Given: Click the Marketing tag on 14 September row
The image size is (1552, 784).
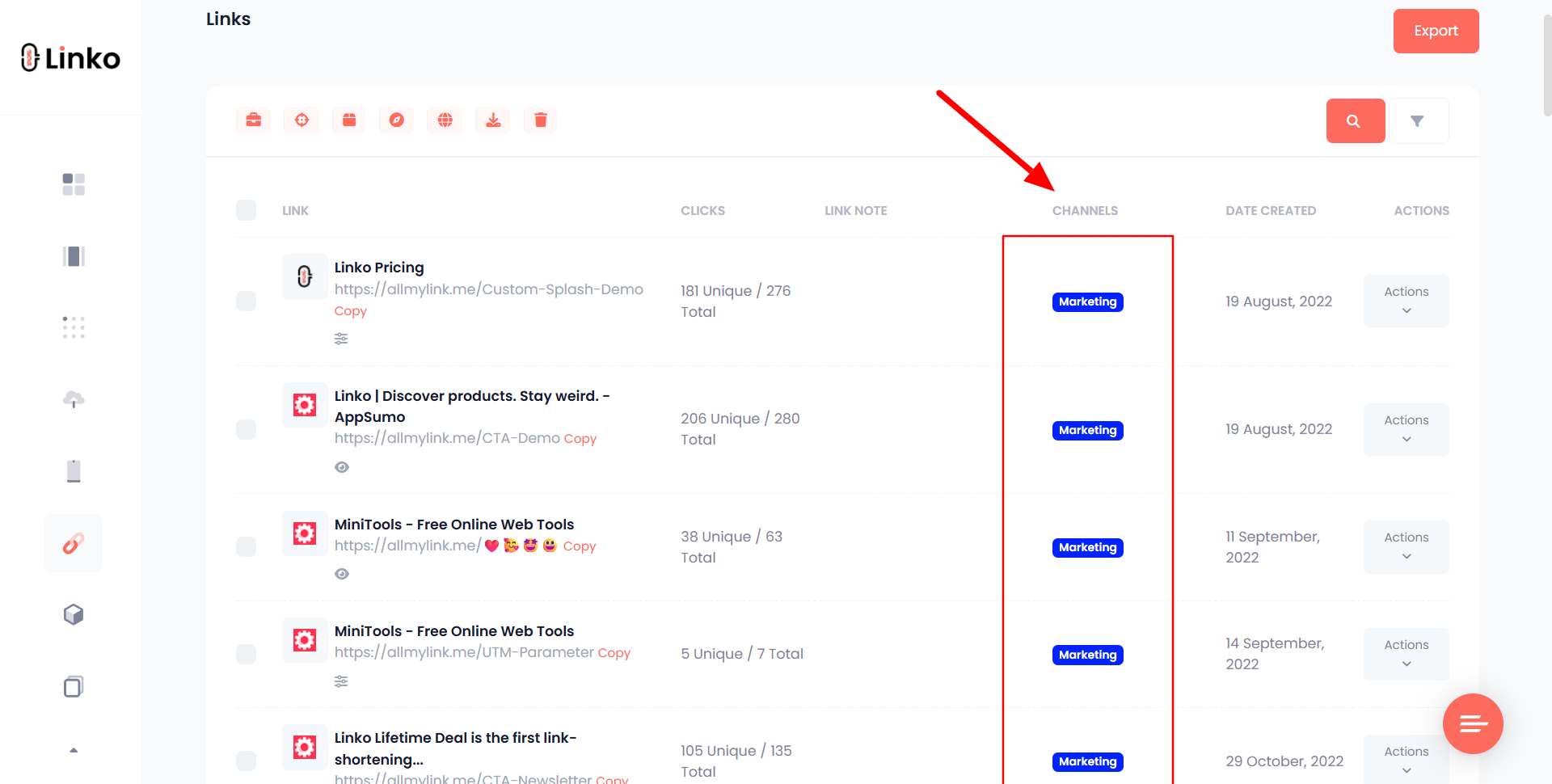Looking at the screenshot, I should 1087,655.
